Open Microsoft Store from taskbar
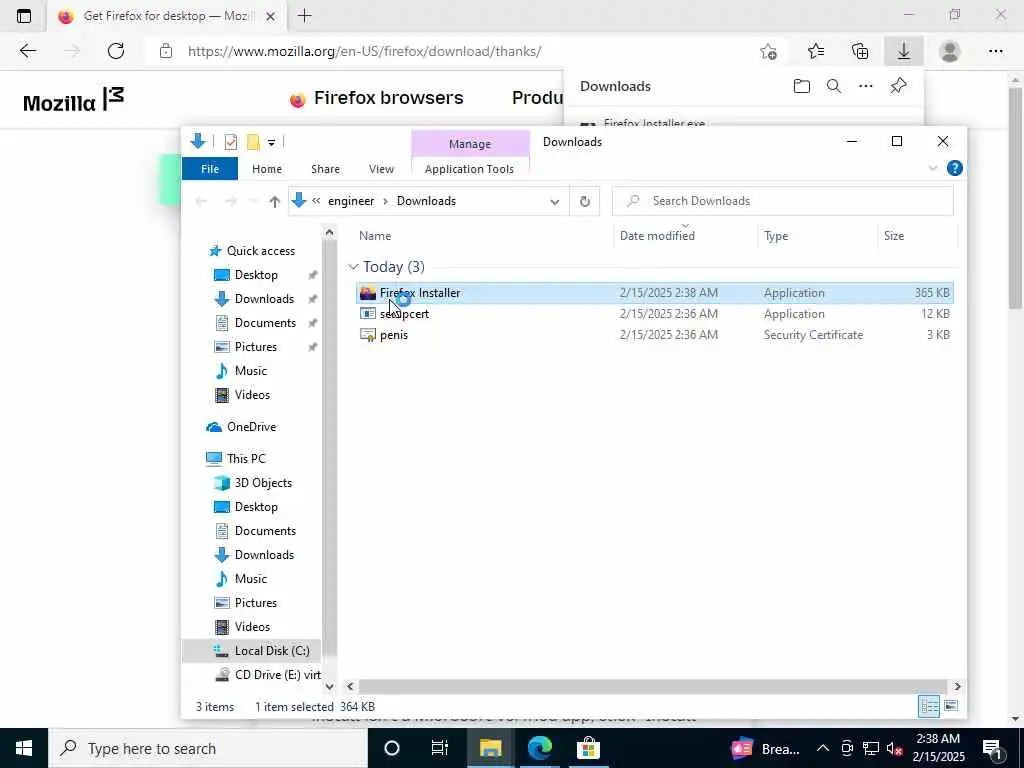Image resolution: width=1024 pixels, height=768 pixels. click(588, 748)
